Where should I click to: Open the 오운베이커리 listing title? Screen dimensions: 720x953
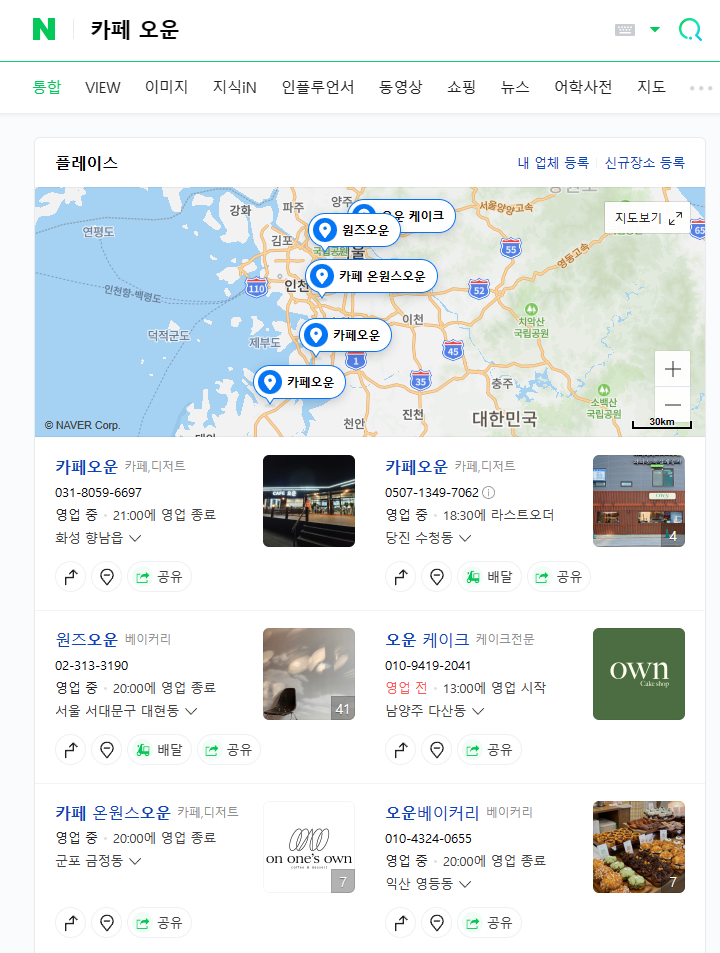[432, 813]
